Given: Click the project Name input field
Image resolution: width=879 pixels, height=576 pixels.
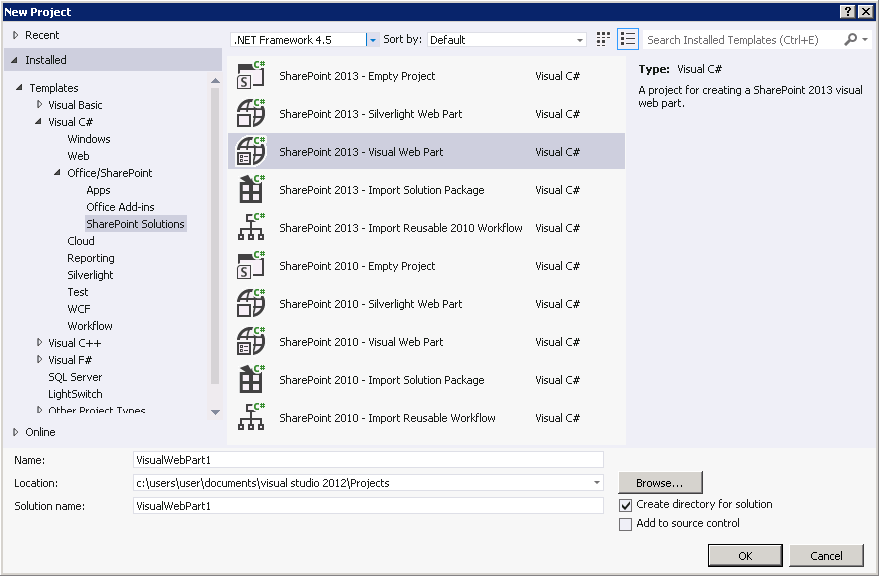Looking at the screenshot, I should coord(368,460).
